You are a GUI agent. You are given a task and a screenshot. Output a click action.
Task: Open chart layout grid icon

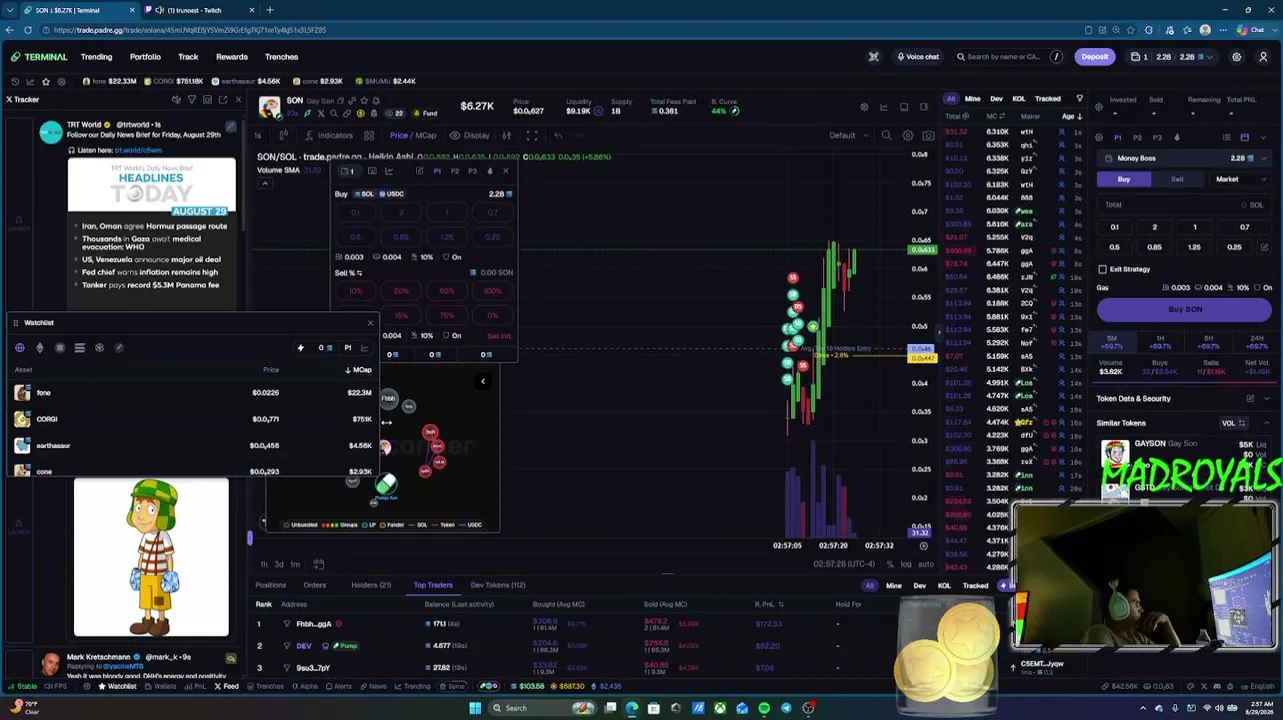click(x=369, y=135)
